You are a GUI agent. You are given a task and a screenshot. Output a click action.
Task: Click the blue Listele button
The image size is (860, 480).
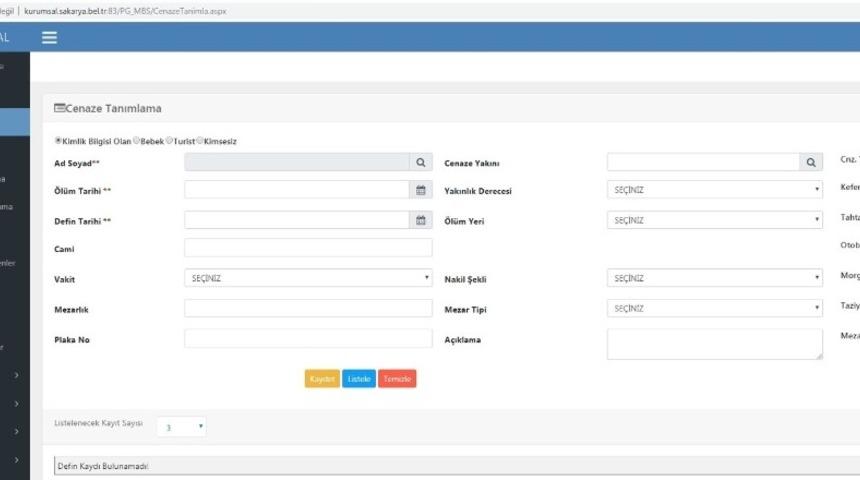[x=359, y=379]
